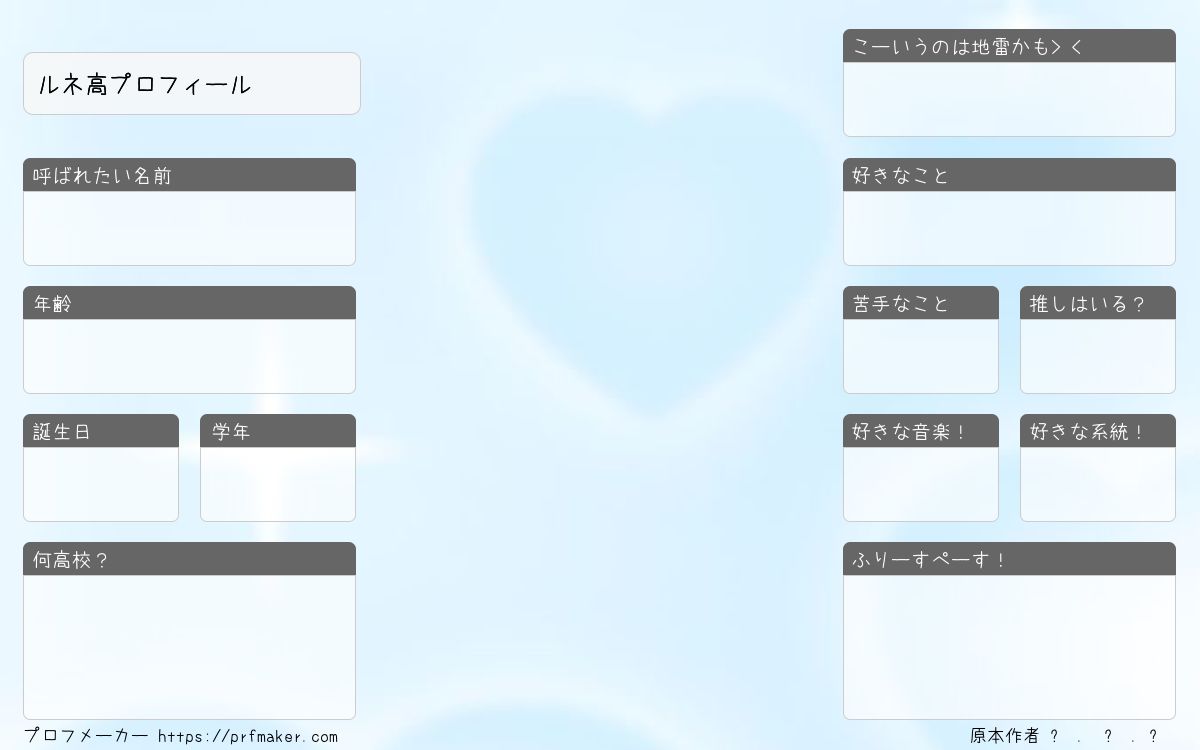Select the 推しはいる？ answer field
Viewport: 1200px width, 750px height.
pos(1098,356)
